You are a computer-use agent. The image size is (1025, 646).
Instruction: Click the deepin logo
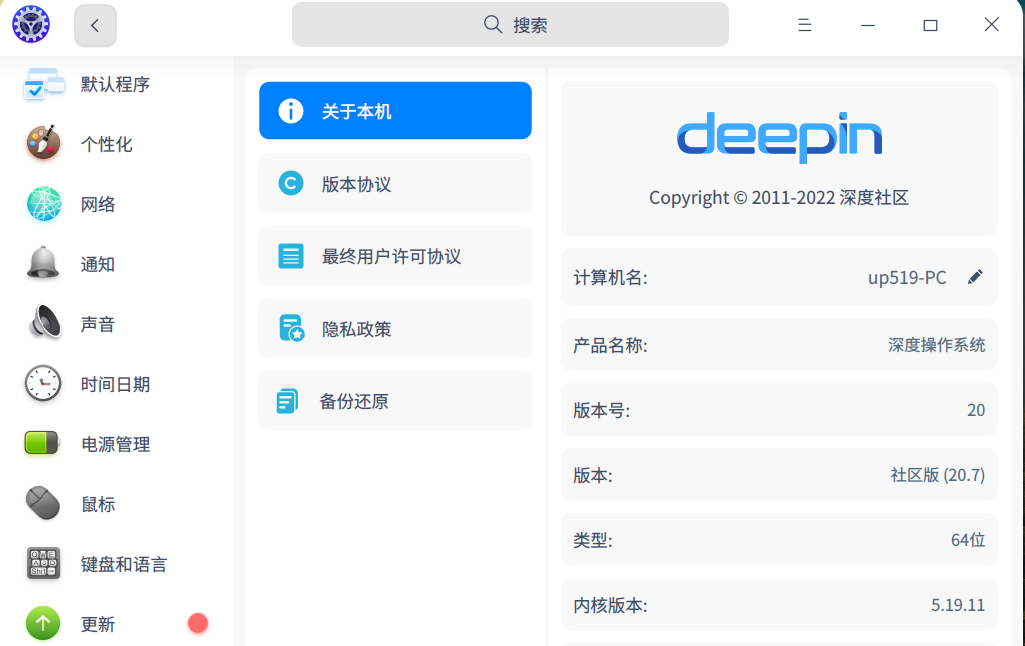pyautogui.click(x=779, y=137)
